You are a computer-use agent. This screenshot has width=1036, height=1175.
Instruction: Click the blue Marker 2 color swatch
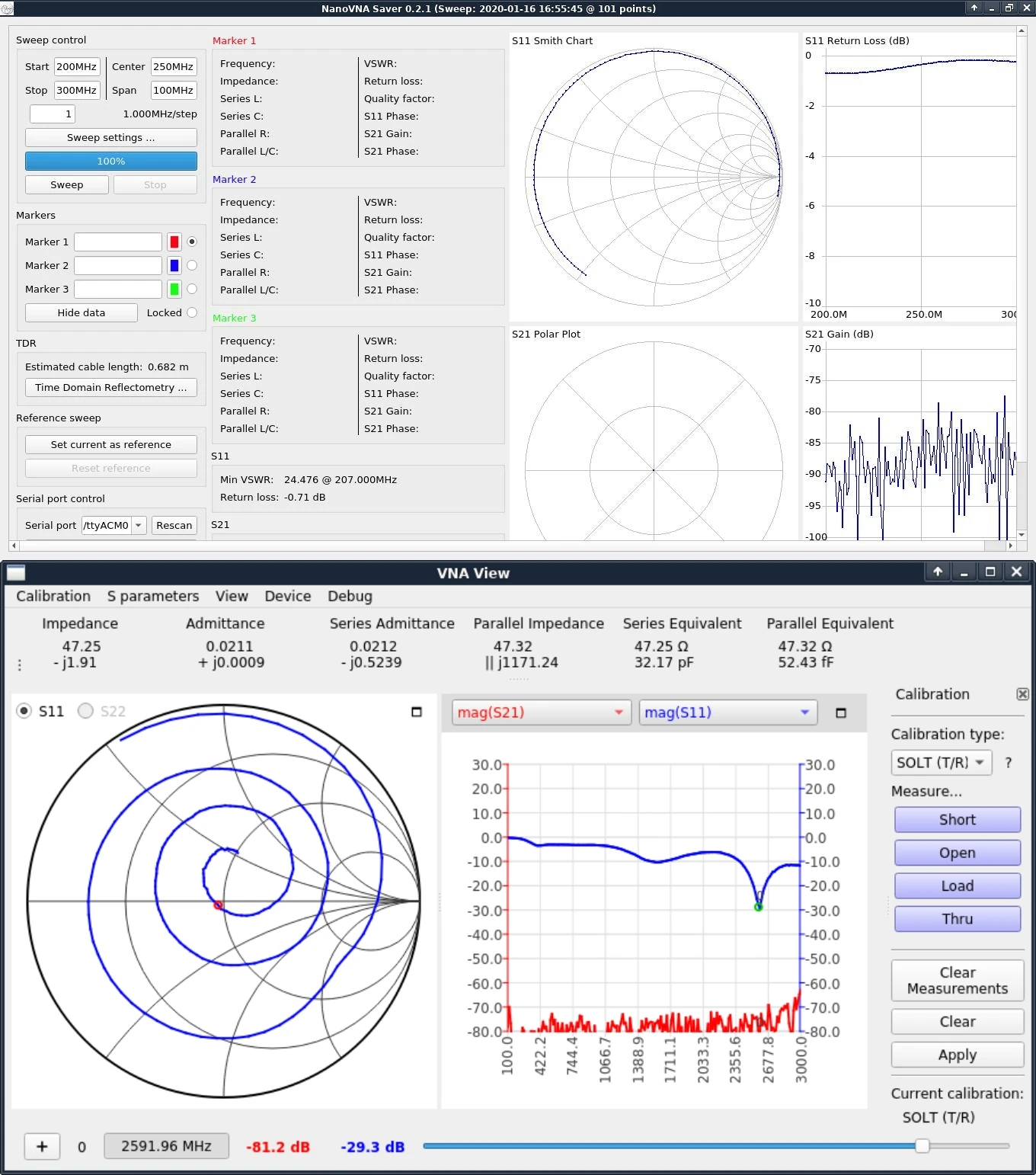174,265
